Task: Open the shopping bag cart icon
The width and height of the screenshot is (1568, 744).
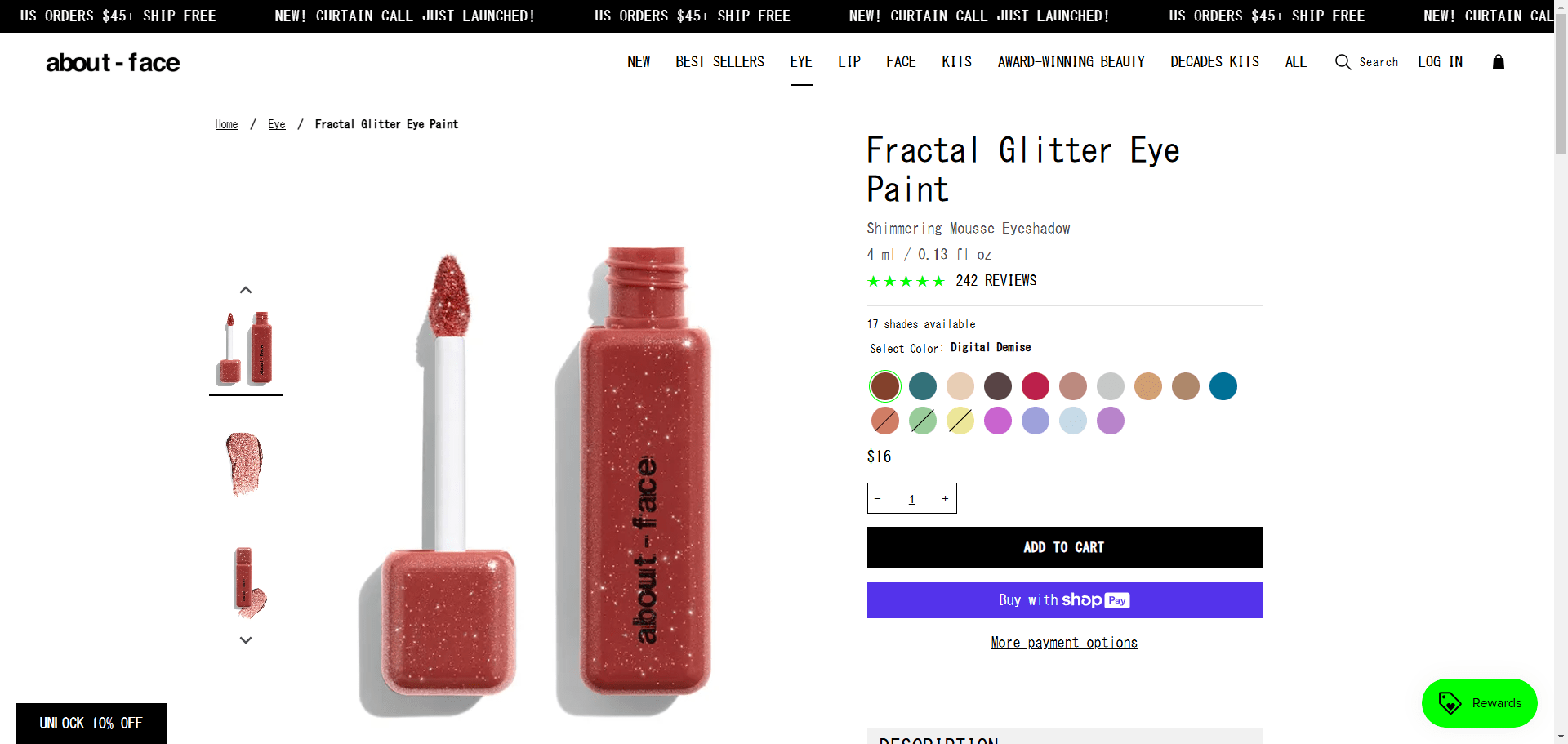Action: 1499,61
